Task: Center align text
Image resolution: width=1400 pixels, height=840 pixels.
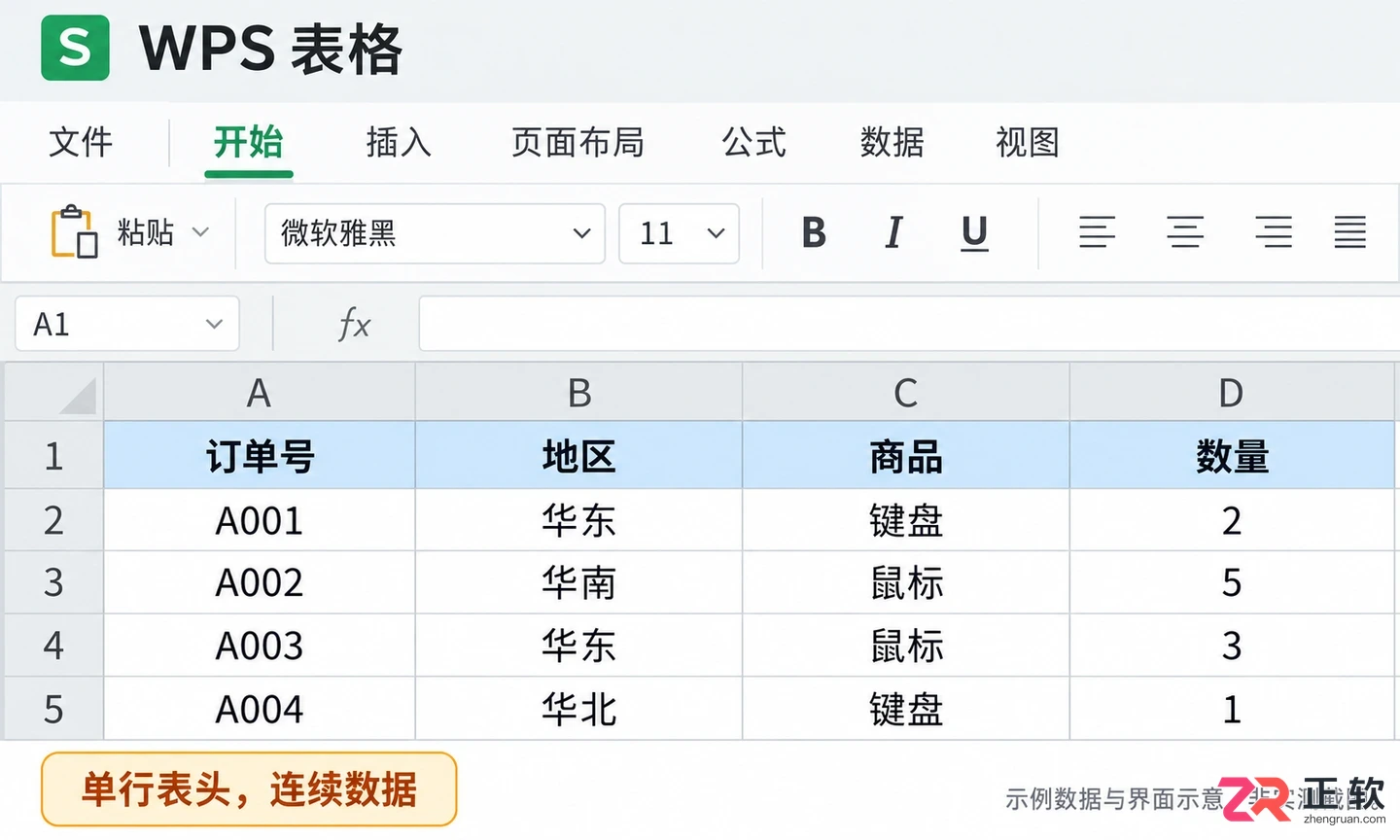Action: (x=1185, y=232)
